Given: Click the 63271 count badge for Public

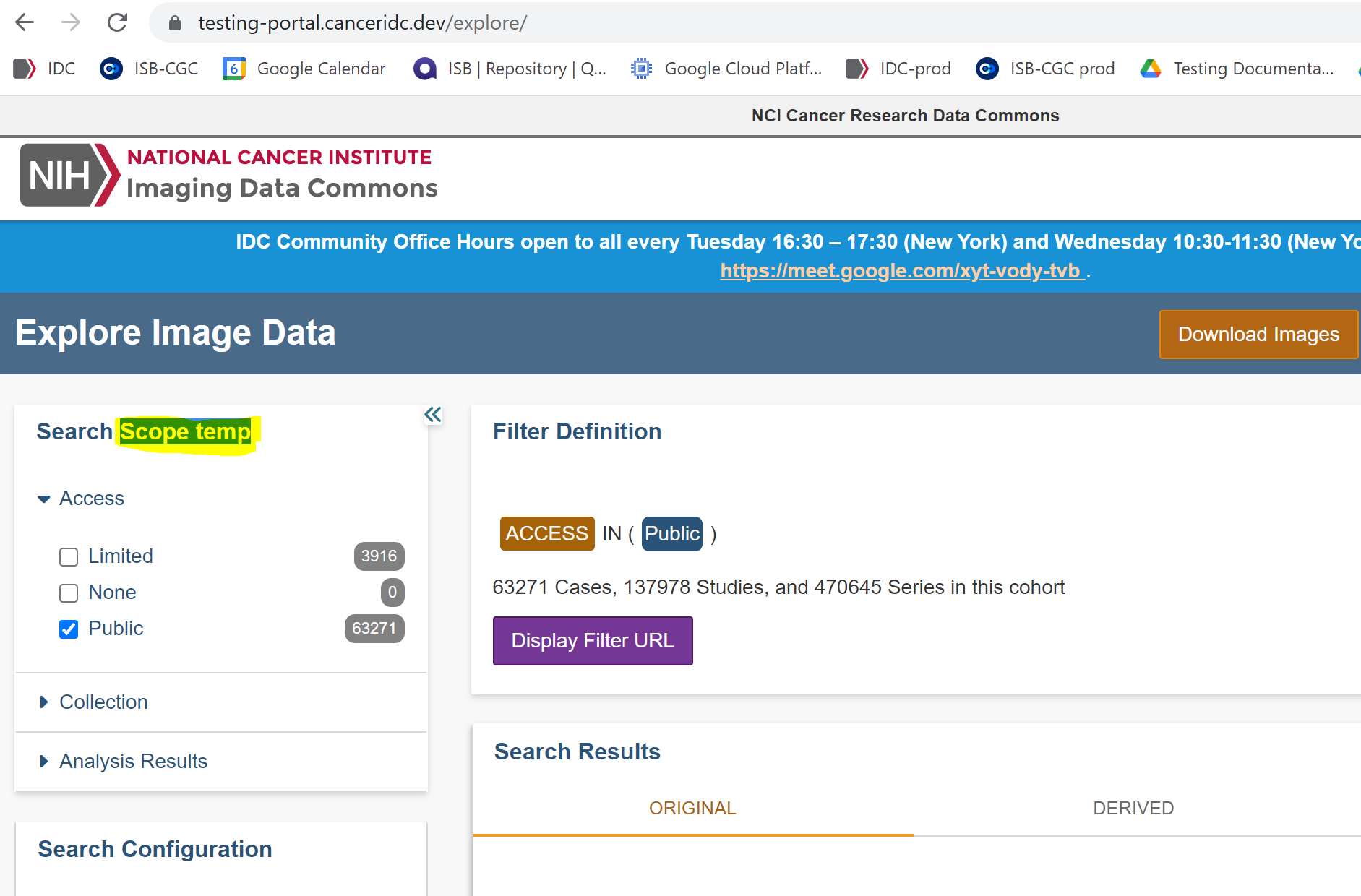Looking at the screenshot, I should coord(374,629).
